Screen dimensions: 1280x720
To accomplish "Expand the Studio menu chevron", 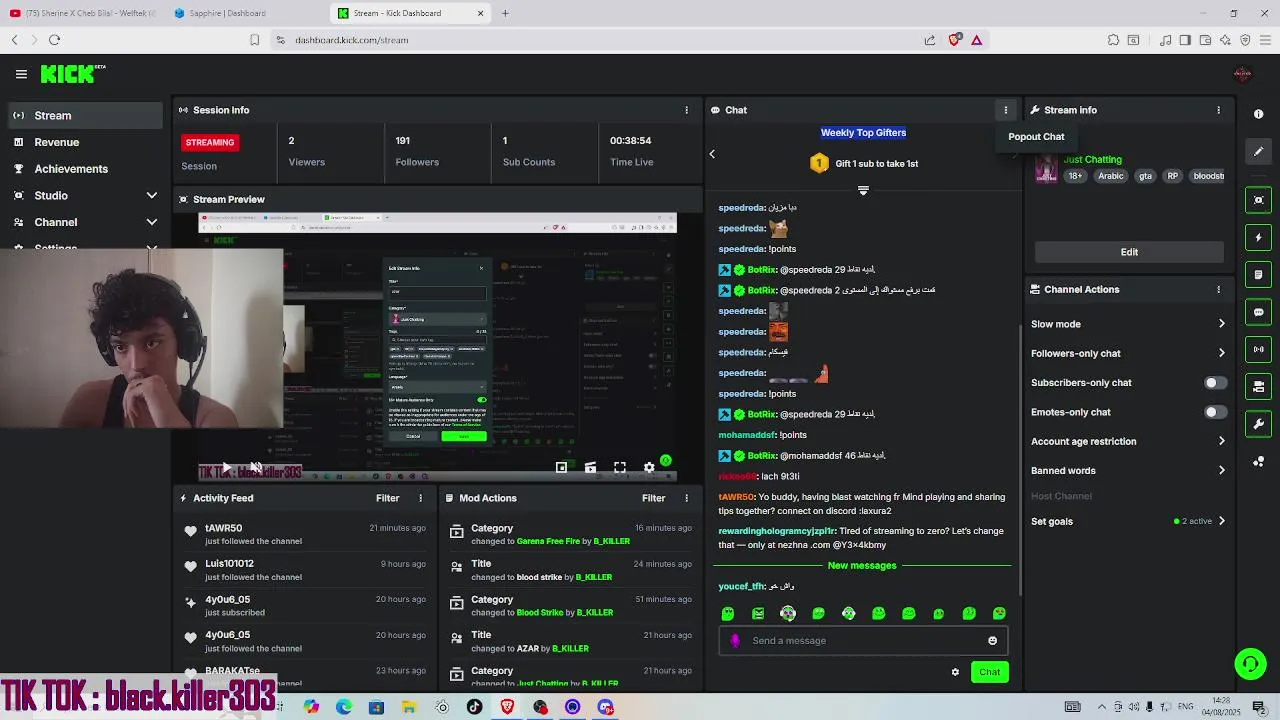I will (151, 195).
